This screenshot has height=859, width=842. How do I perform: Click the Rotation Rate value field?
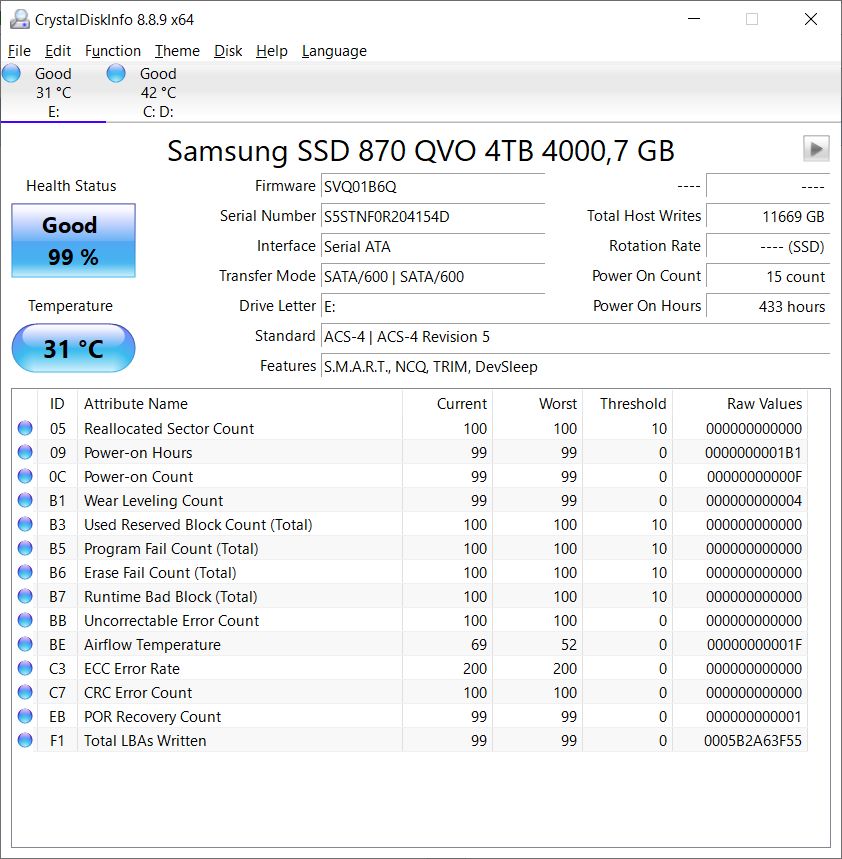(768, 247)
